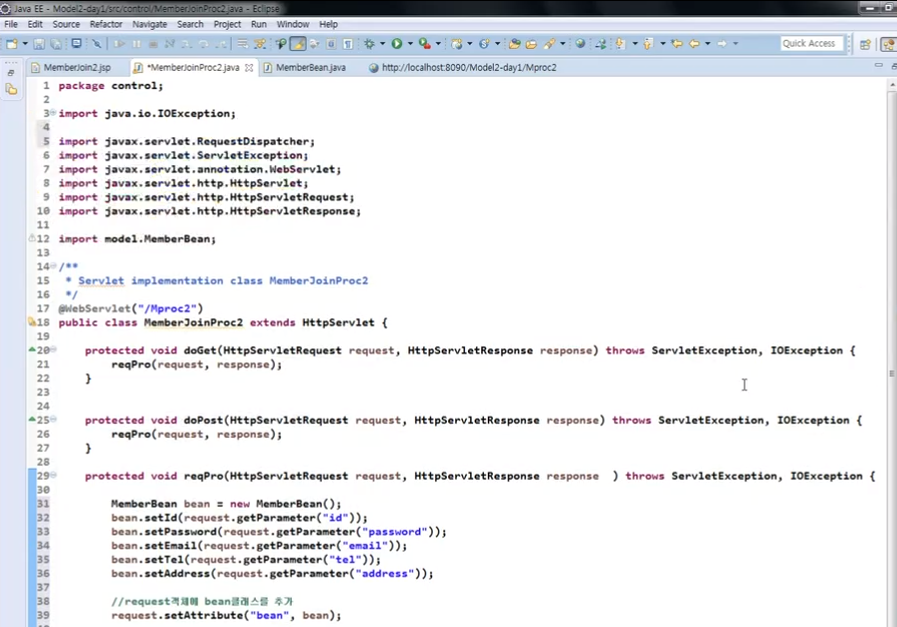Image resolution: width=897 pixels, height=627 pixels.
Task: Collapse Javadoc comment at line 14
Action: point(53,266)
